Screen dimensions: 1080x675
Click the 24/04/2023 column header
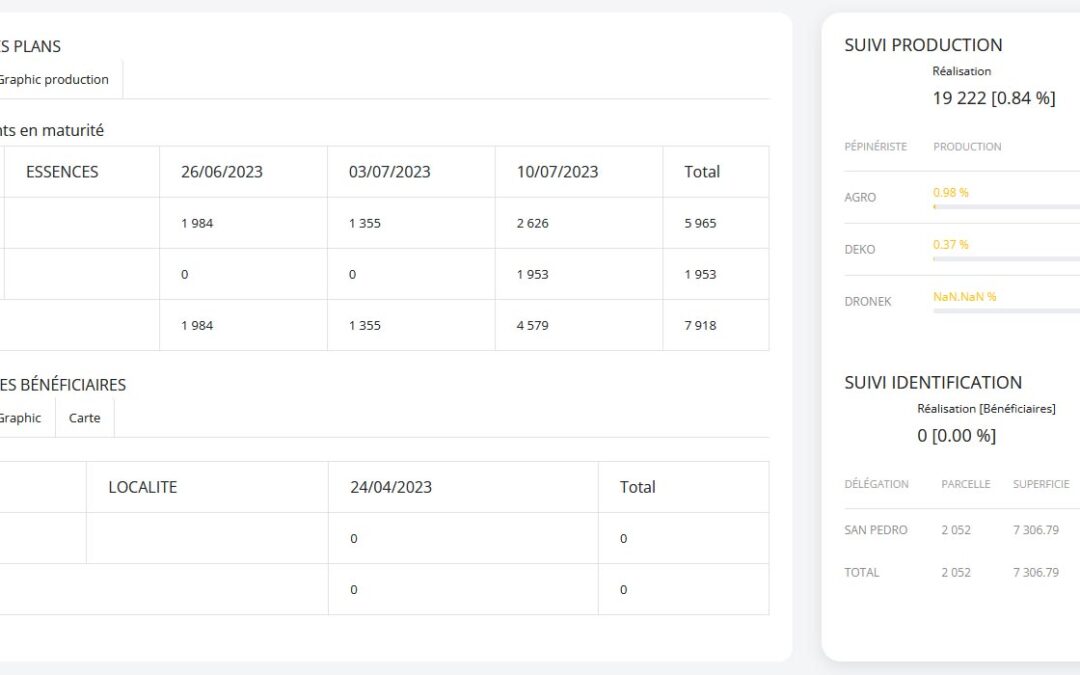[x=391, y=487]
